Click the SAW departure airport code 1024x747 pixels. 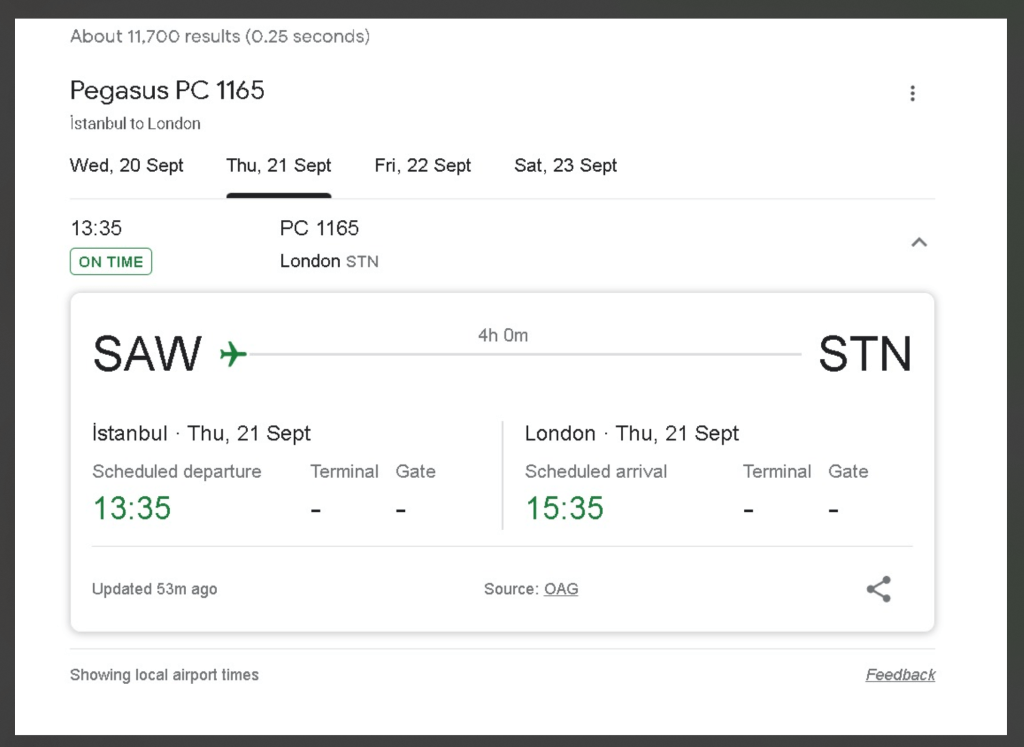[x=148, y=354]
